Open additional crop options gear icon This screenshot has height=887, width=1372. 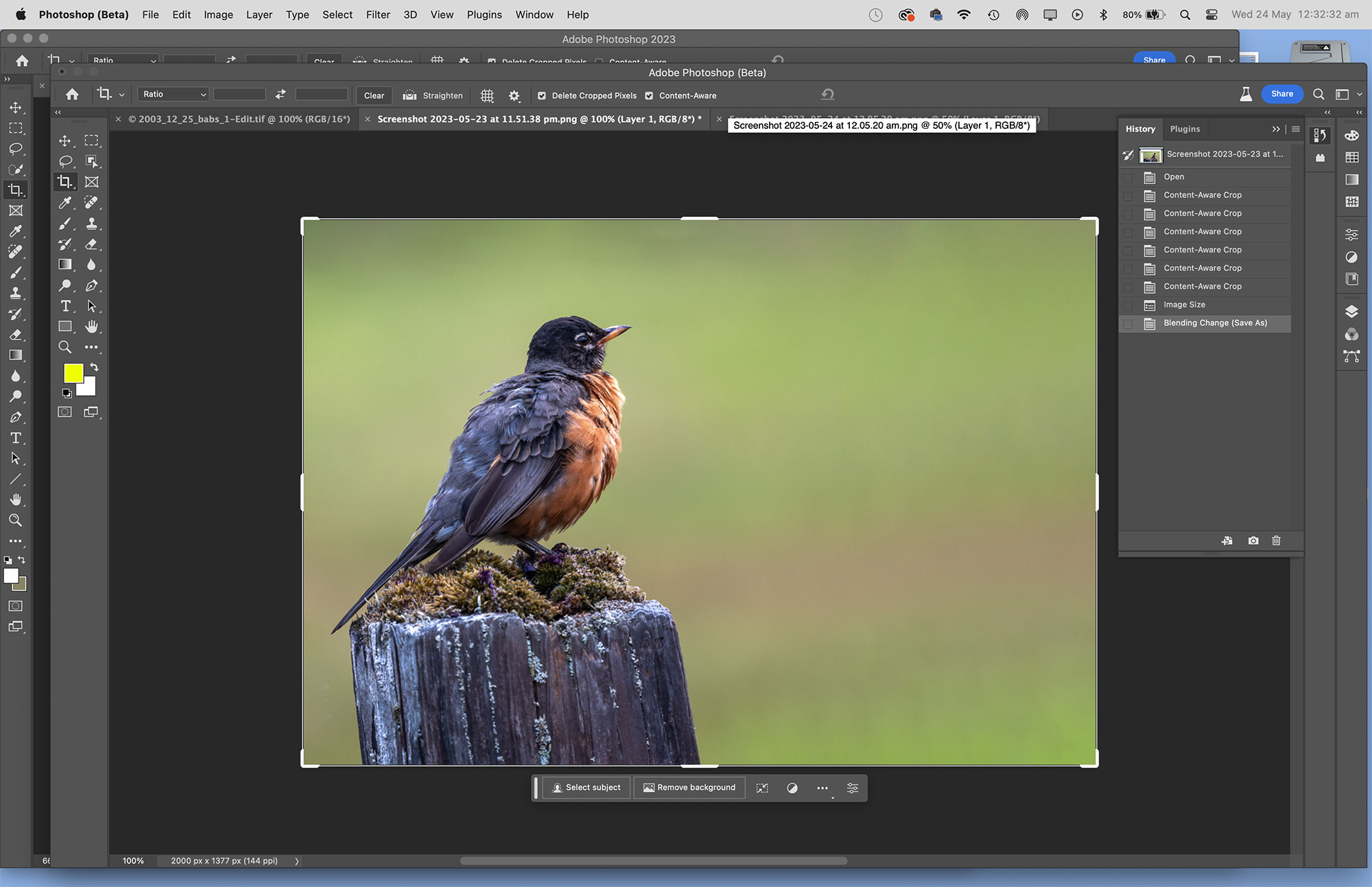point(514,95)
